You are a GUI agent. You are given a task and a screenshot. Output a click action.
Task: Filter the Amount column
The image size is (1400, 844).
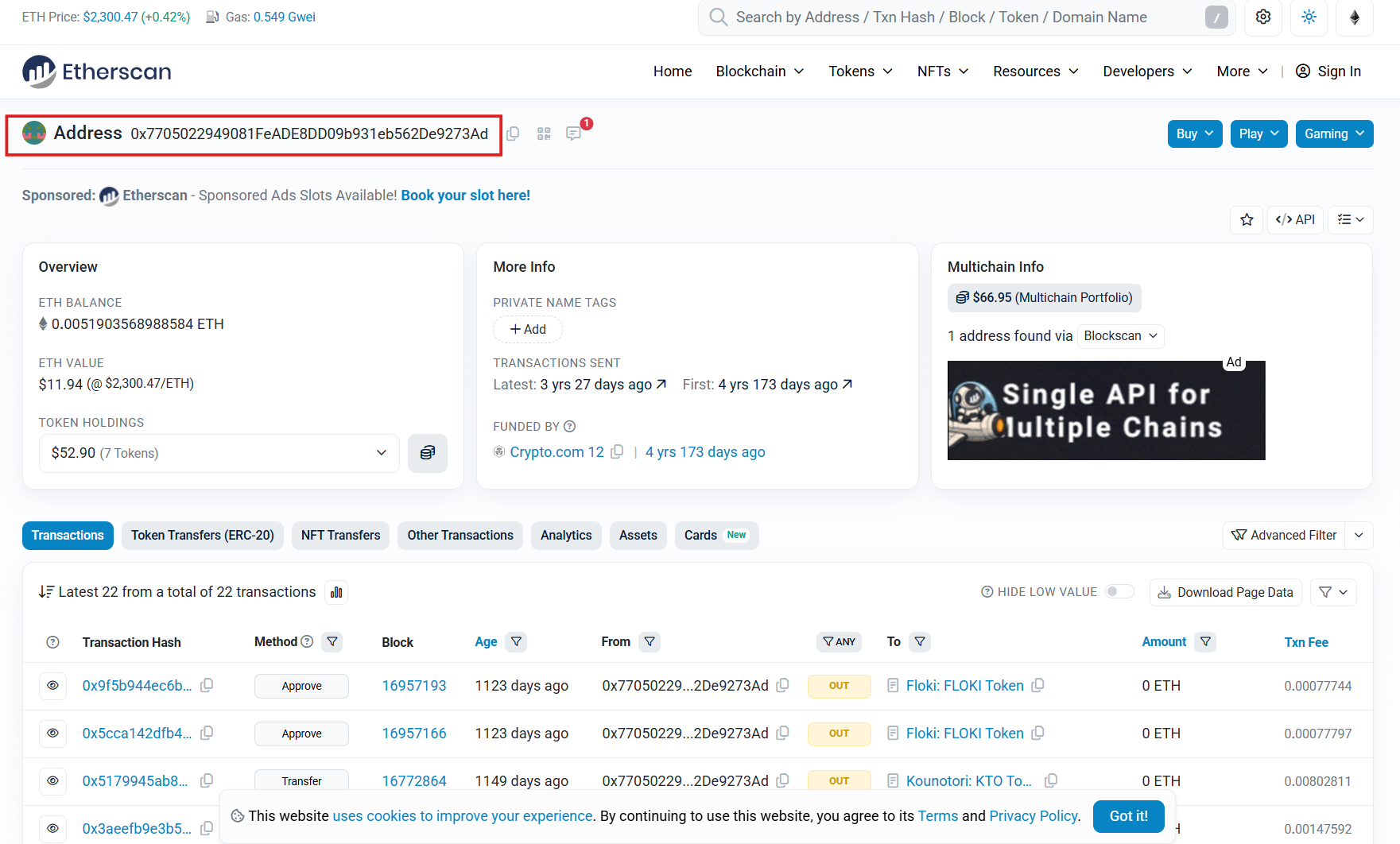[1206, 641]
